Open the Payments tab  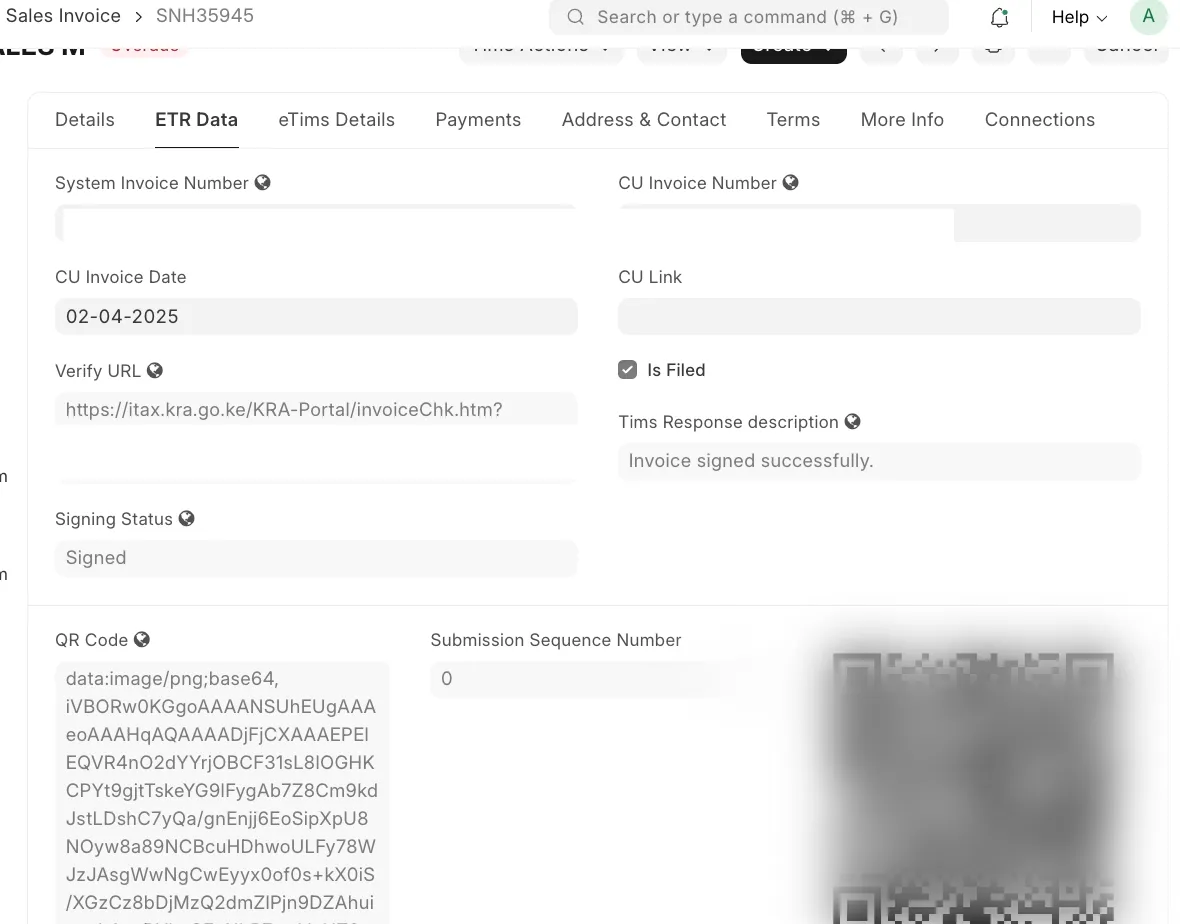click(x=478, y=120)
